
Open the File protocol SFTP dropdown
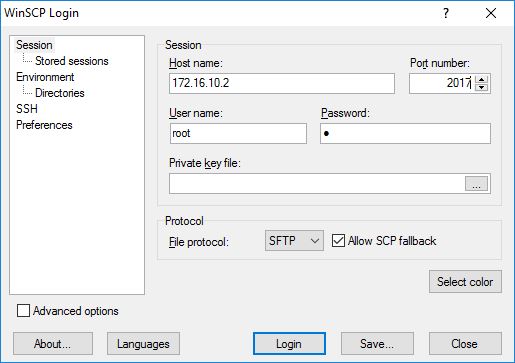pos(294,240)
